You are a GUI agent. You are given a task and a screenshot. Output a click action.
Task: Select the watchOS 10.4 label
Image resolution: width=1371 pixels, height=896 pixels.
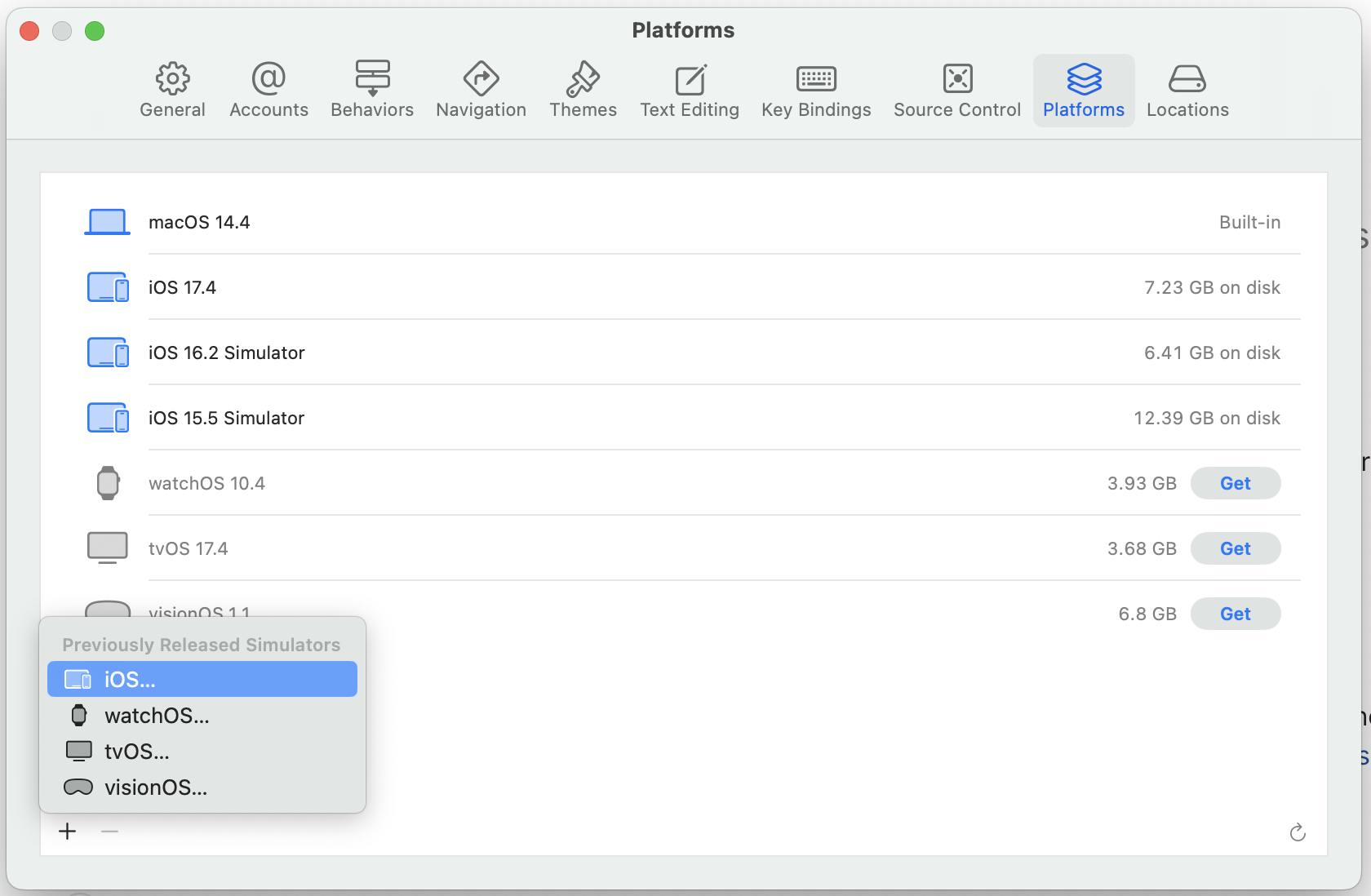[206, 483]
